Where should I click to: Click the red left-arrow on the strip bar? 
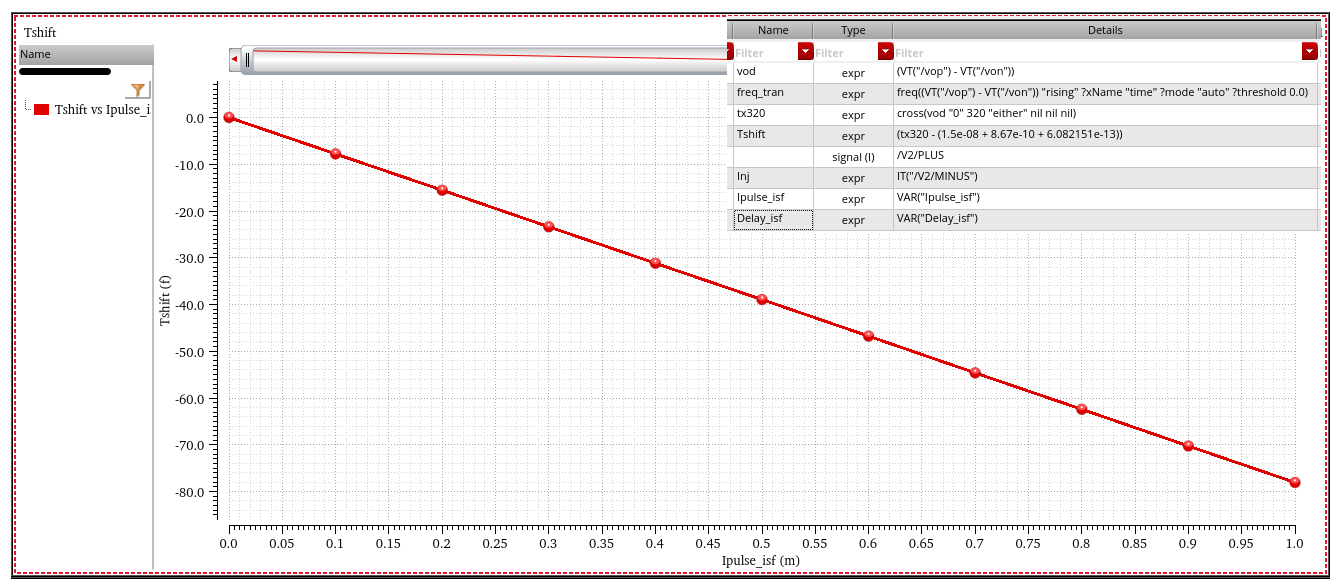point(234,61)
